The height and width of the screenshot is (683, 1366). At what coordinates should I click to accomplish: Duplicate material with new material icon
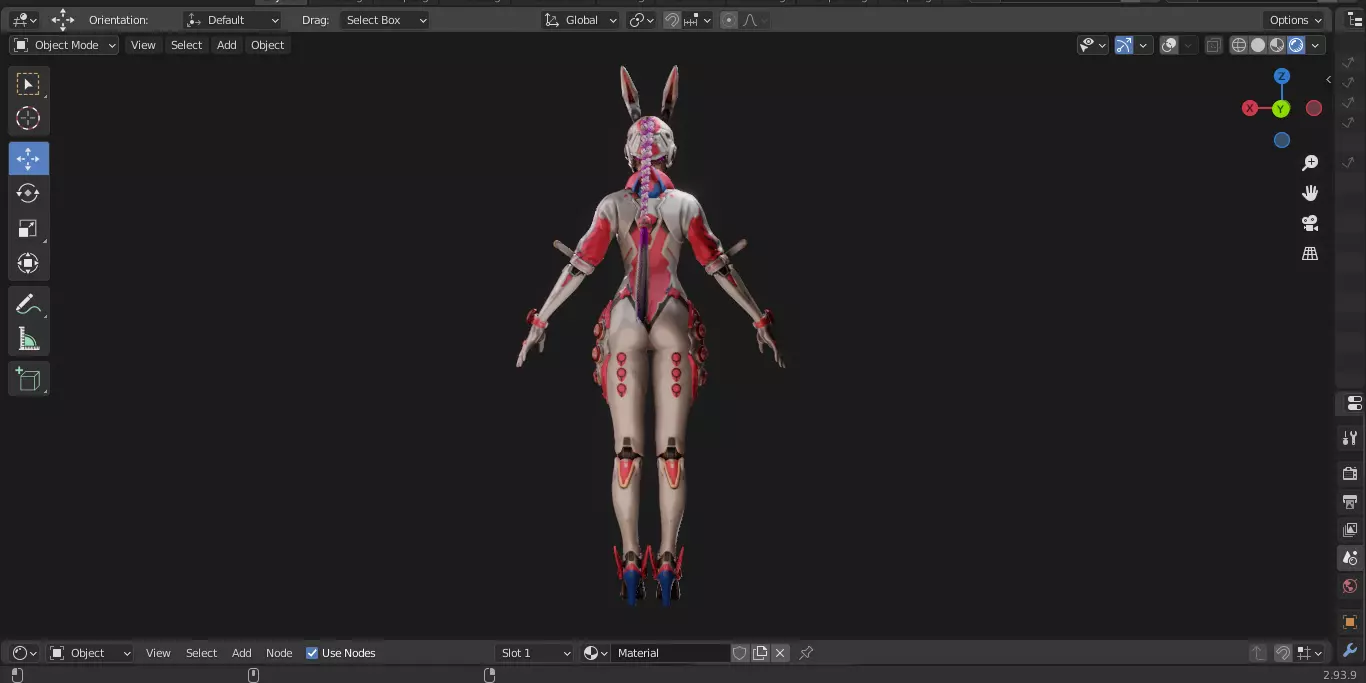tap(760, 653)
